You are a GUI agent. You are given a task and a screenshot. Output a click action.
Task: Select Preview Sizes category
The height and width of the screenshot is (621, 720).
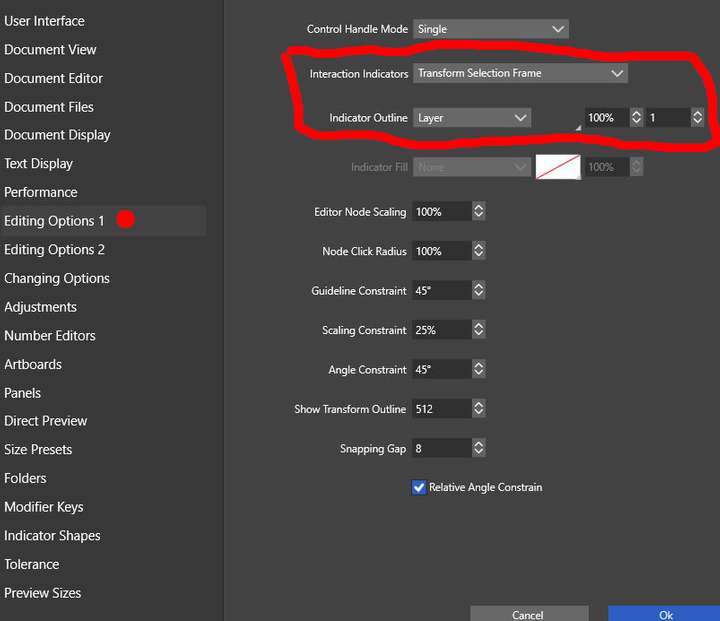coord(42,593)
